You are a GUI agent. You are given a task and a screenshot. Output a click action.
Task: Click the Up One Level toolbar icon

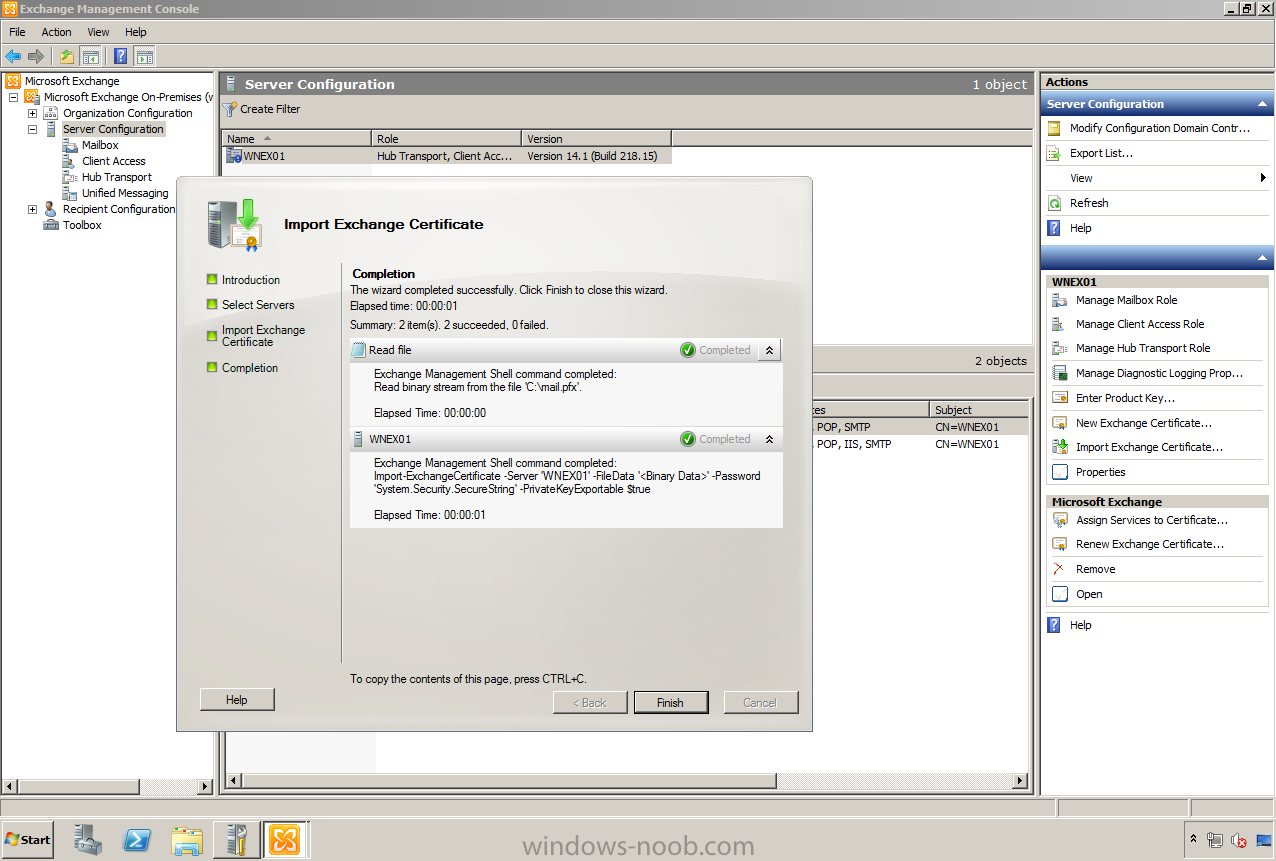[66, 56]
